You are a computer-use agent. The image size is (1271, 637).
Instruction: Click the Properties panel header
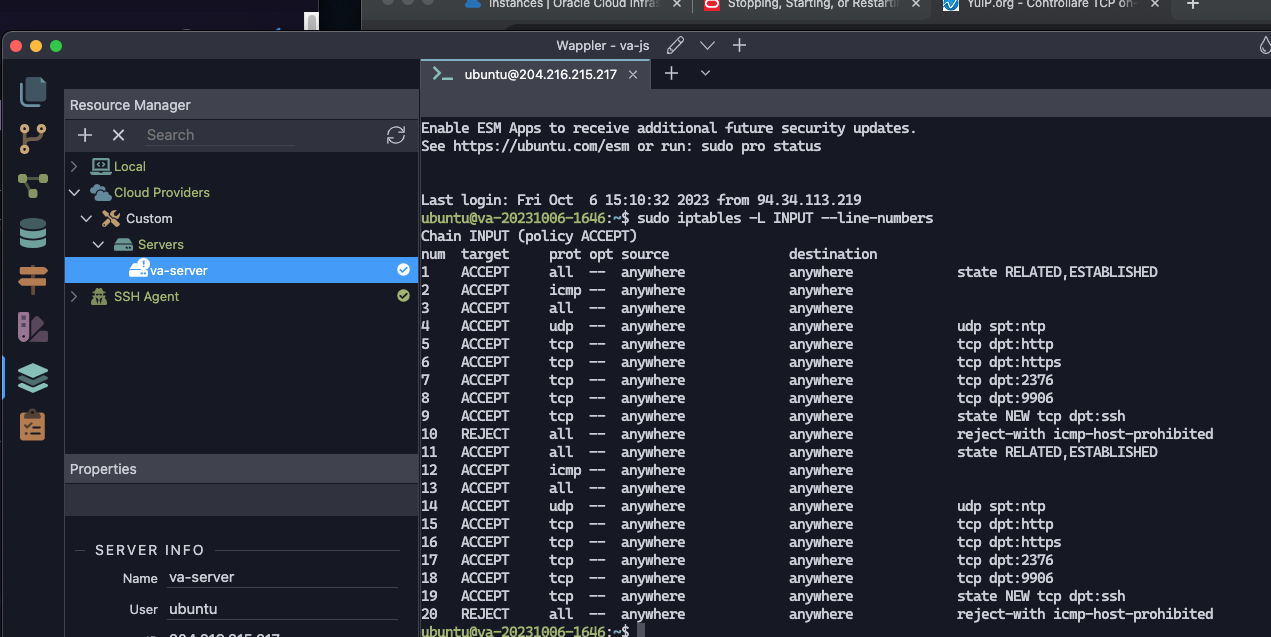tap(241, 469)
